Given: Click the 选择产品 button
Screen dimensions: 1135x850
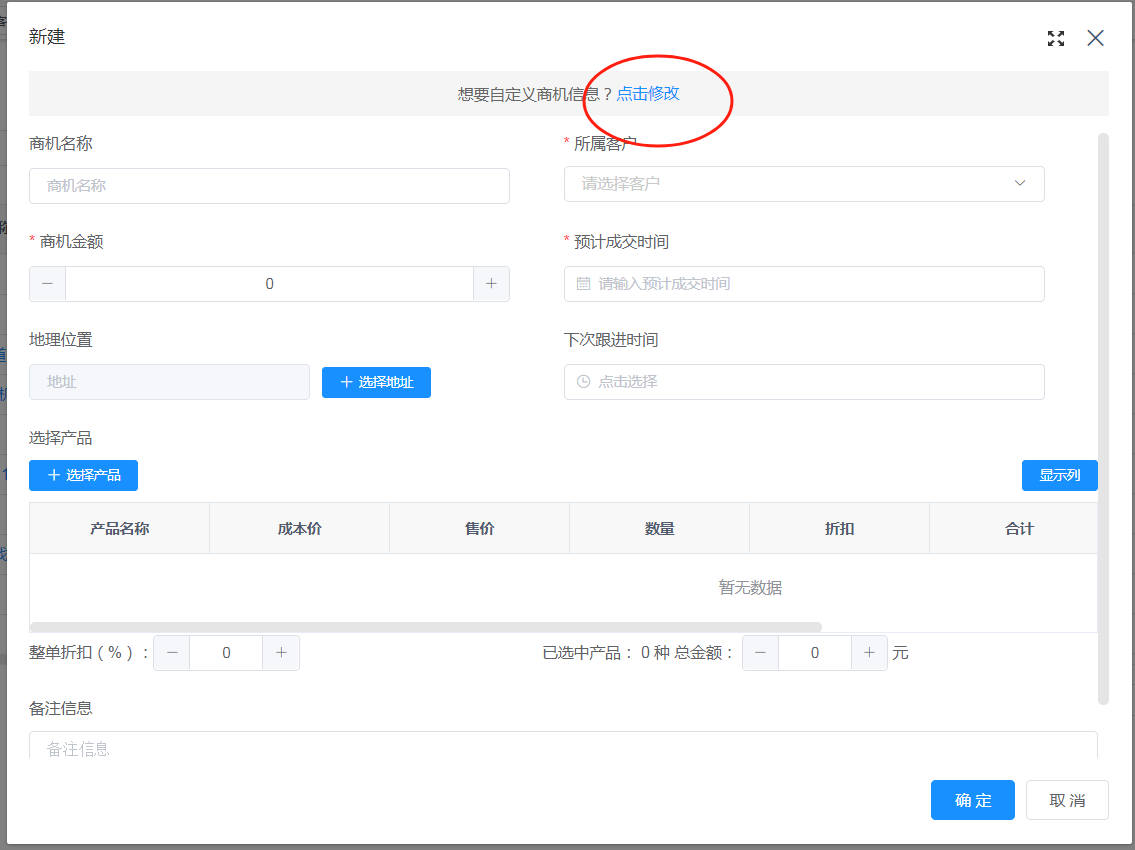Looking at the screenshot, I should click(83, 475).
